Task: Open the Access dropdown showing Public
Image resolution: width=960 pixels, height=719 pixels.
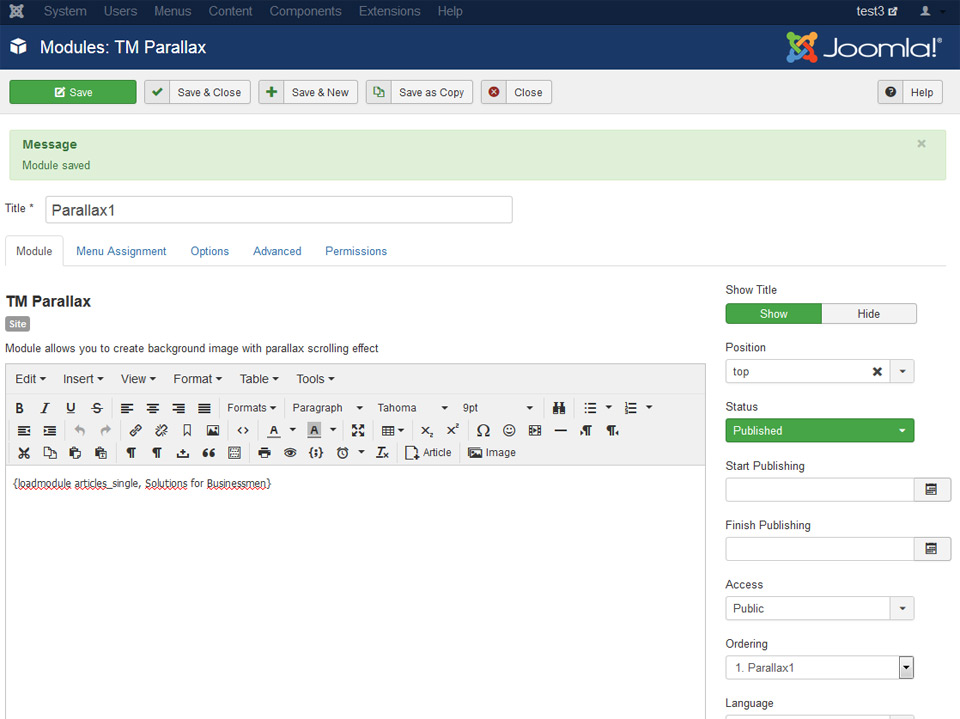Action: 820,608
